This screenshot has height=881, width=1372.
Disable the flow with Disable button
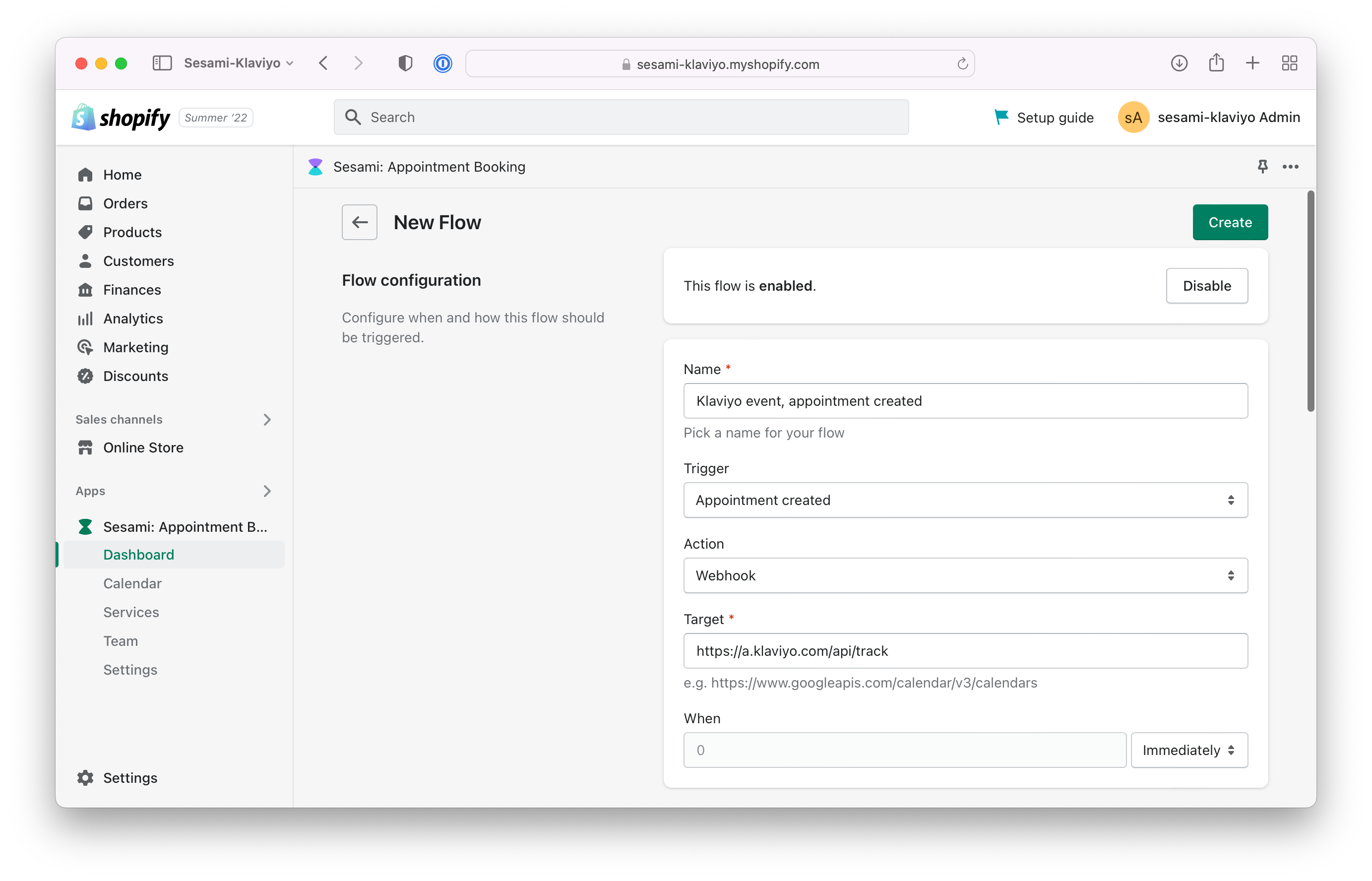pyautogui.click(x=1206, y=285)
